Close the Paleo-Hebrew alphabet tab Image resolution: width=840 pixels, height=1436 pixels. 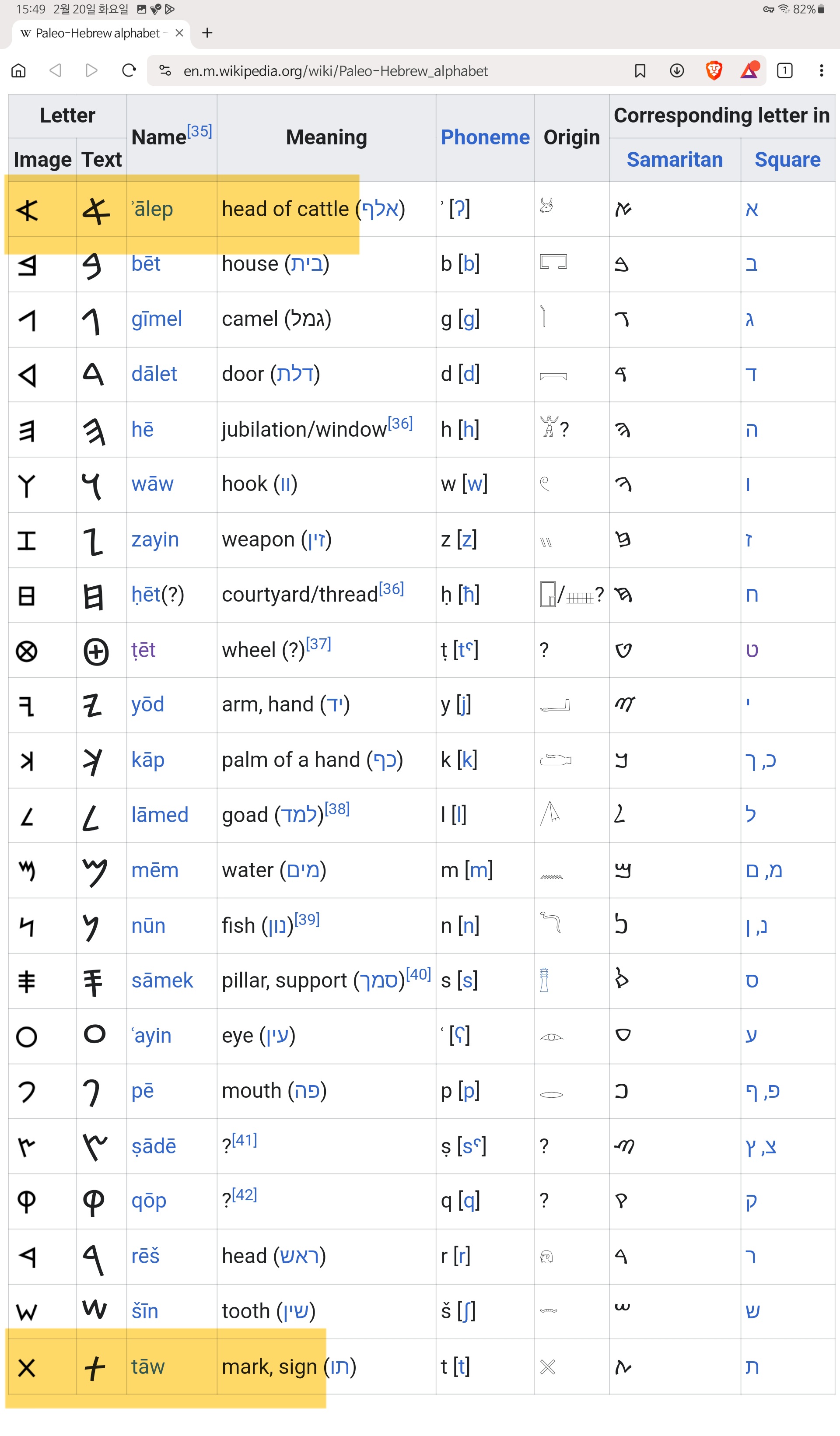pyautogui.click(x=179, y=33)
